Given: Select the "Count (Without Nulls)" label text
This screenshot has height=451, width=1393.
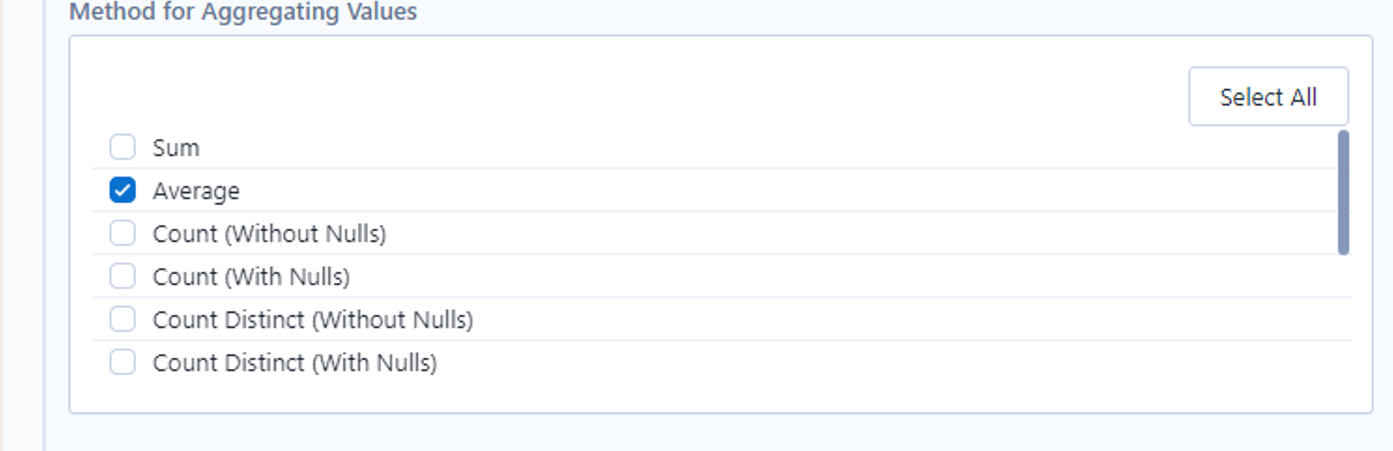Looking at the screenshot, I should pyautogui.click(x=269, y=233).
